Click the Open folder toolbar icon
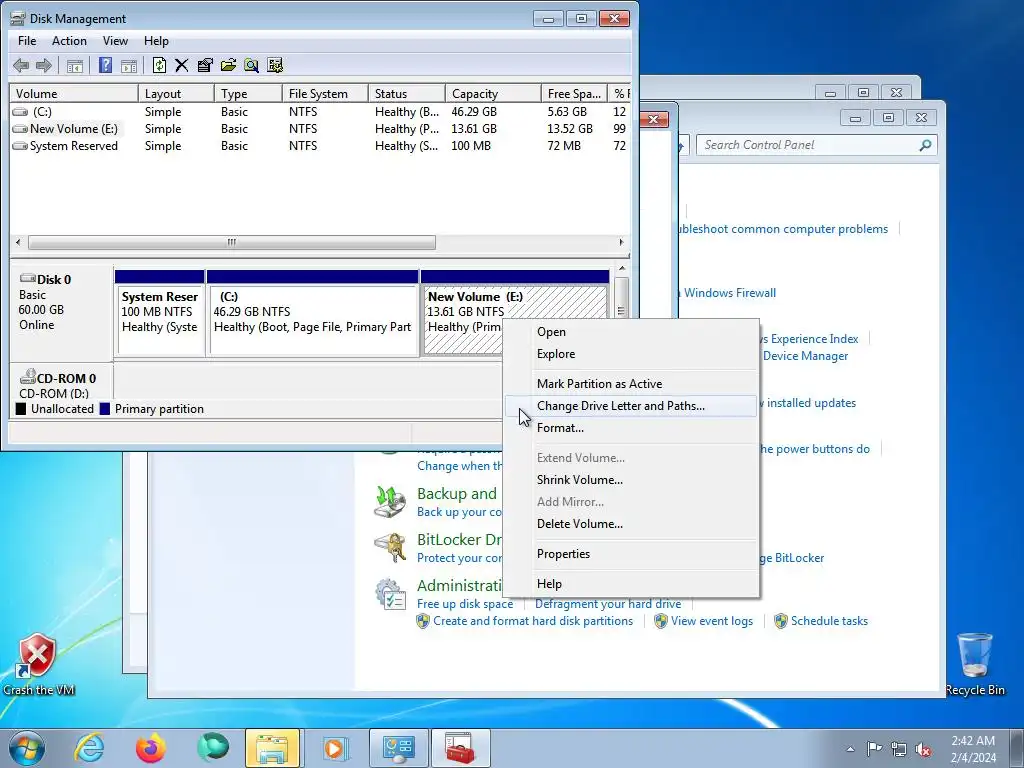This screenshot has width=1024, height=768. coord(229,65)
